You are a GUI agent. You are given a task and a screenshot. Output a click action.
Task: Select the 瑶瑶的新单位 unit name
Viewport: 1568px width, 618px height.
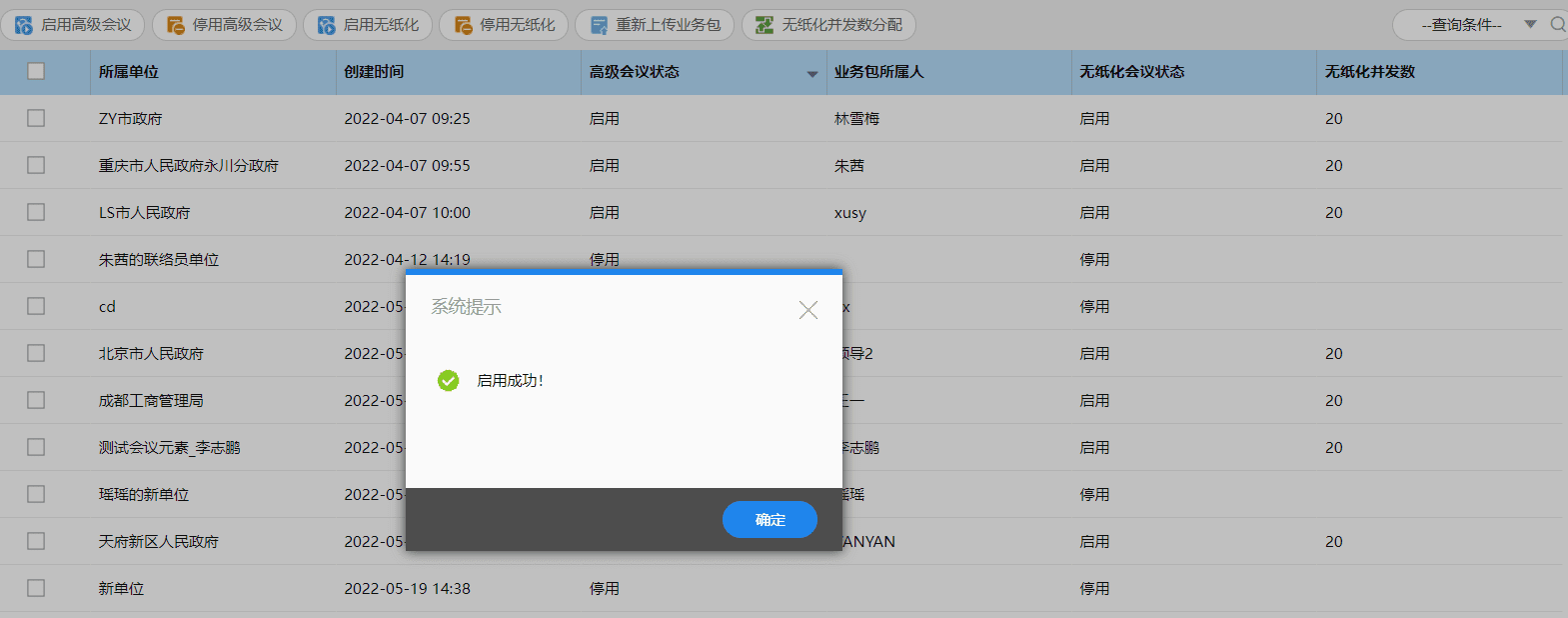coord(143,494)
